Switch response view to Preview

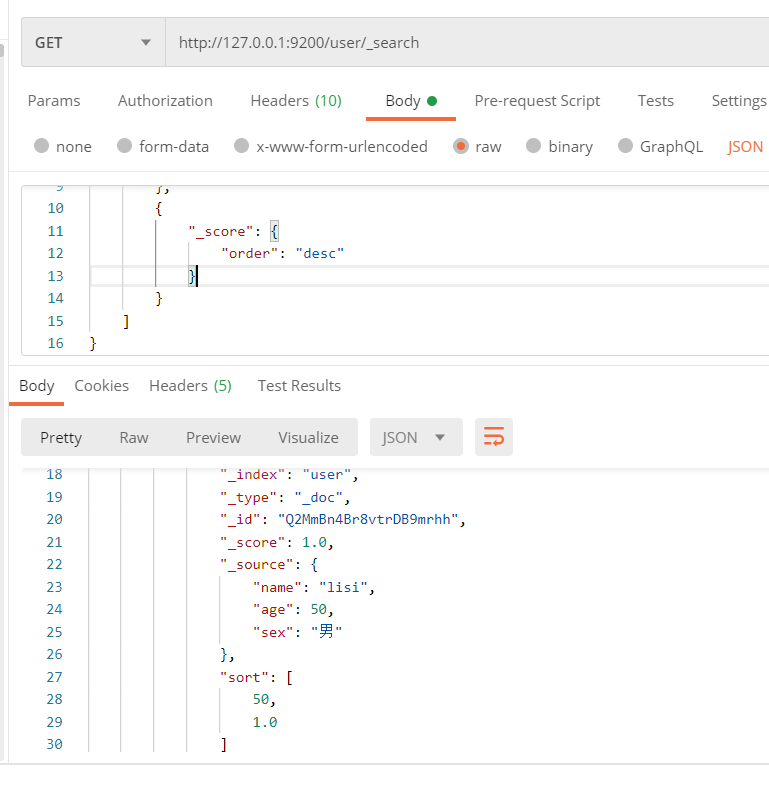213,437
